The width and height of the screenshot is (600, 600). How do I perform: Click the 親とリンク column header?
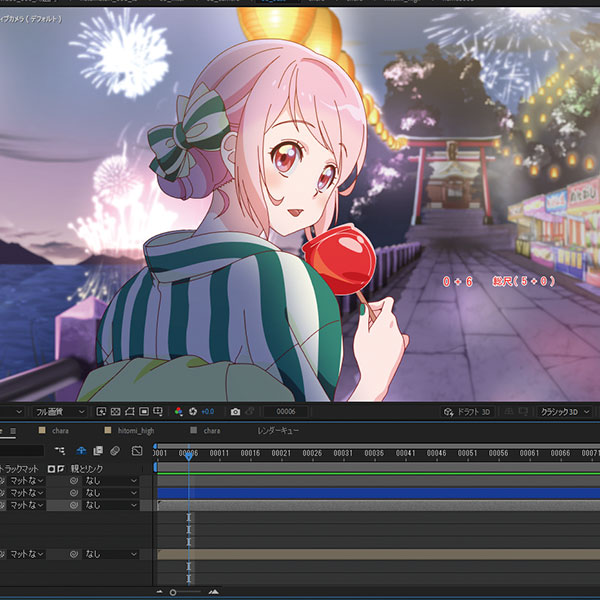coord(87,469)
